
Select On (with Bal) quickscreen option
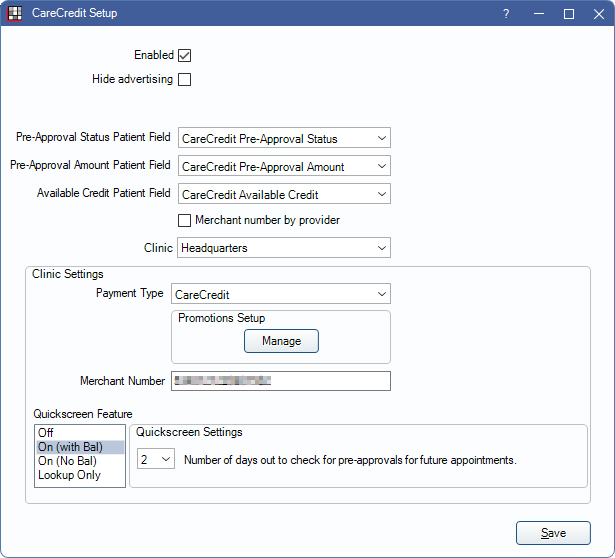[x=80, y=447]
